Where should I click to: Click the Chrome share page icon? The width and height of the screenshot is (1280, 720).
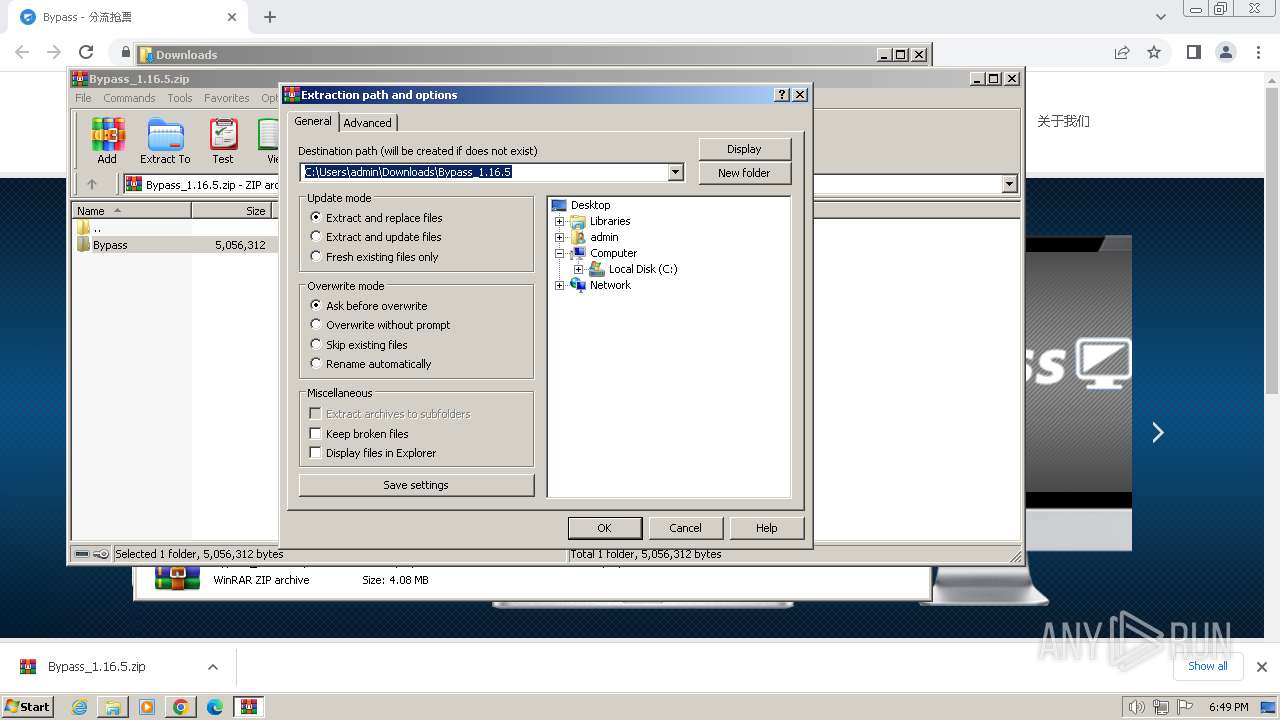[1122, 52]
